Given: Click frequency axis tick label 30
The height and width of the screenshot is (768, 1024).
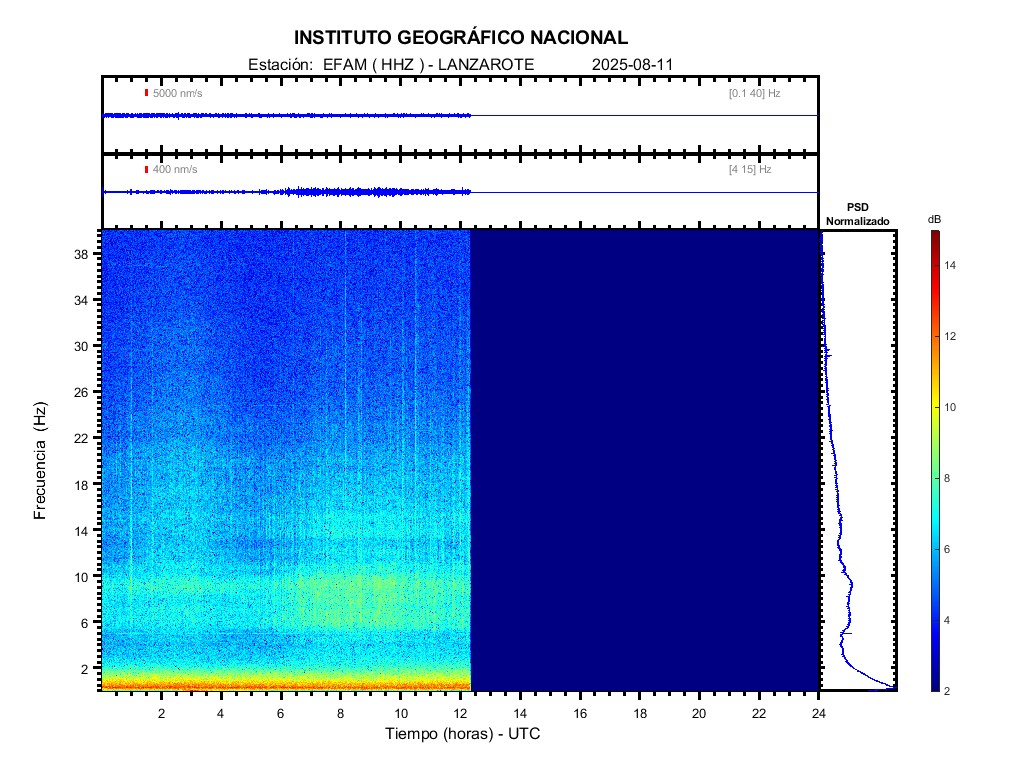Looking at the screenshot, I should coord(81,346).
